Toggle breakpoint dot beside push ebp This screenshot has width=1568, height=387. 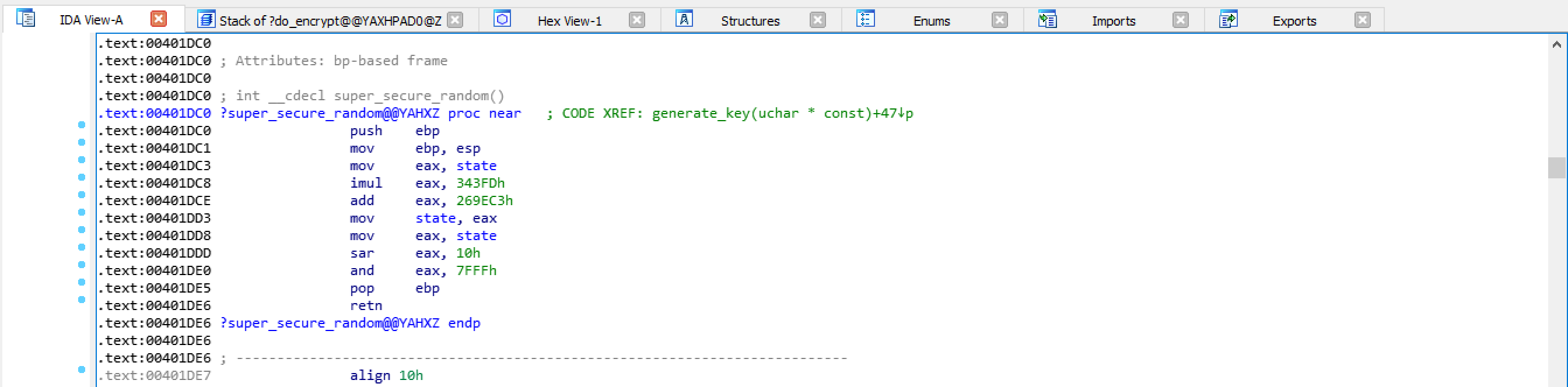pos(82,125)
